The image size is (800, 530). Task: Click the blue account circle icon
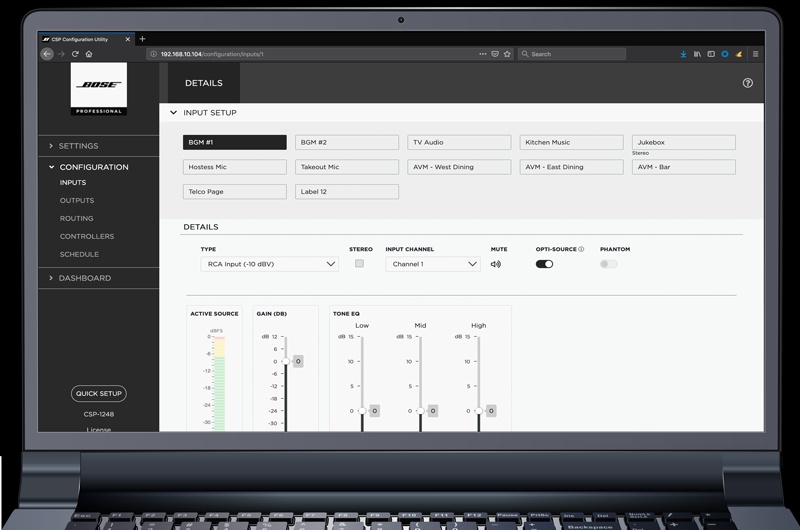tap(724, 54)
